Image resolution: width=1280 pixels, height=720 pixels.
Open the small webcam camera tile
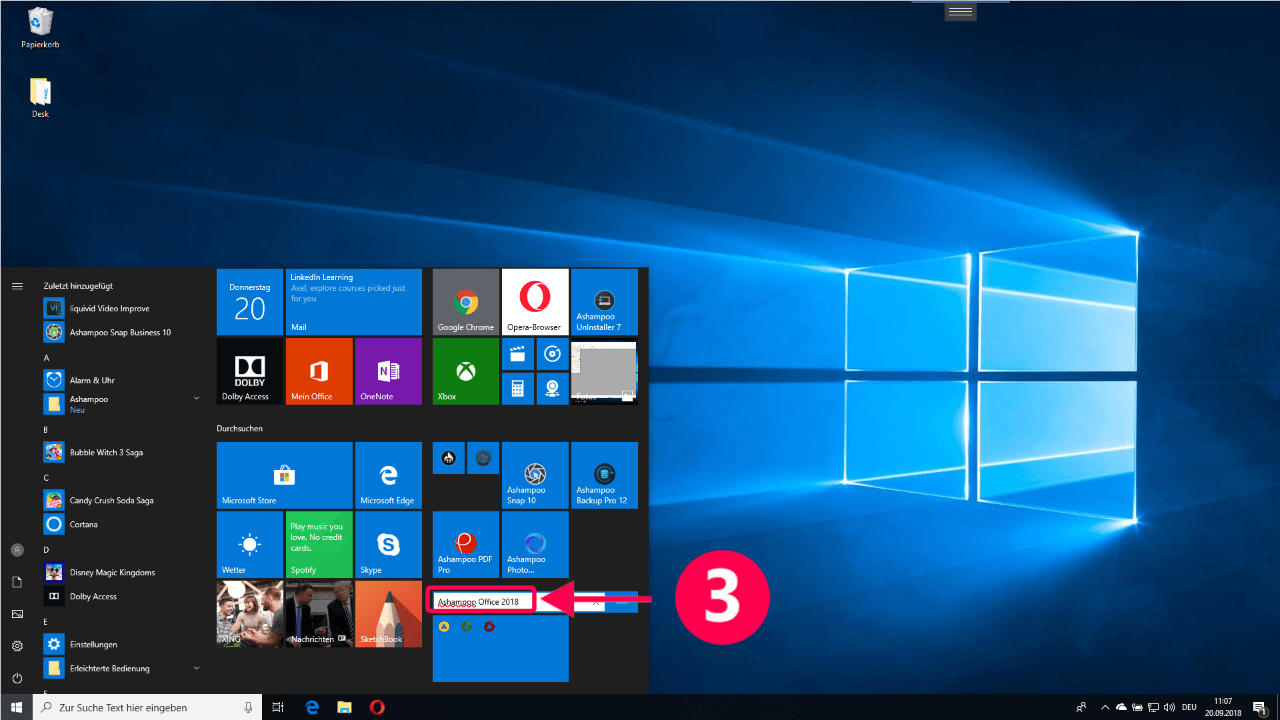pyautogui.click(x=552, y=388)
